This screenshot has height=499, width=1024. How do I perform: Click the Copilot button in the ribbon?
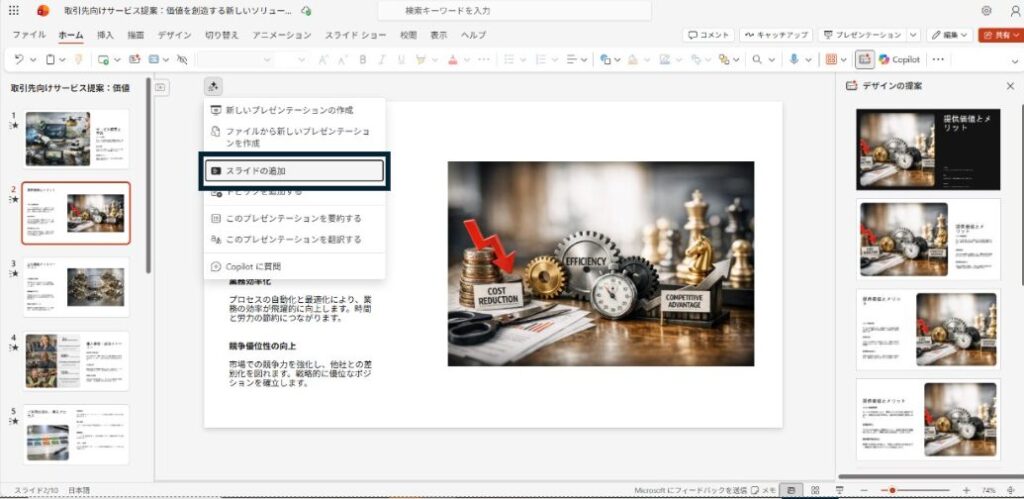pyautogui.click(x=898, y=60)
